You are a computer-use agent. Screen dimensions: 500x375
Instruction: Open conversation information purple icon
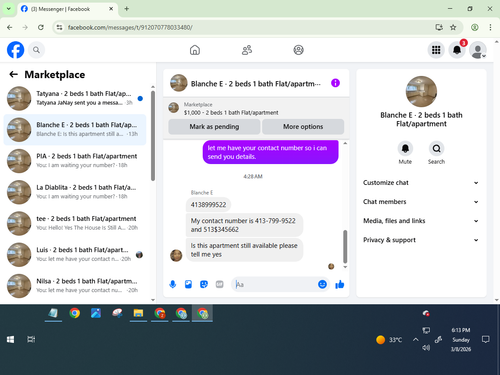point(335,83)
